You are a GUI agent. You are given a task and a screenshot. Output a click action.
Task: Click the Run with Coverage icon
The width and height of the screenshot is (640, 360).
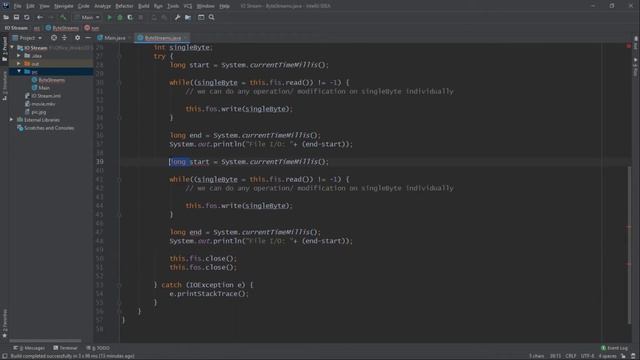[130, 17]
